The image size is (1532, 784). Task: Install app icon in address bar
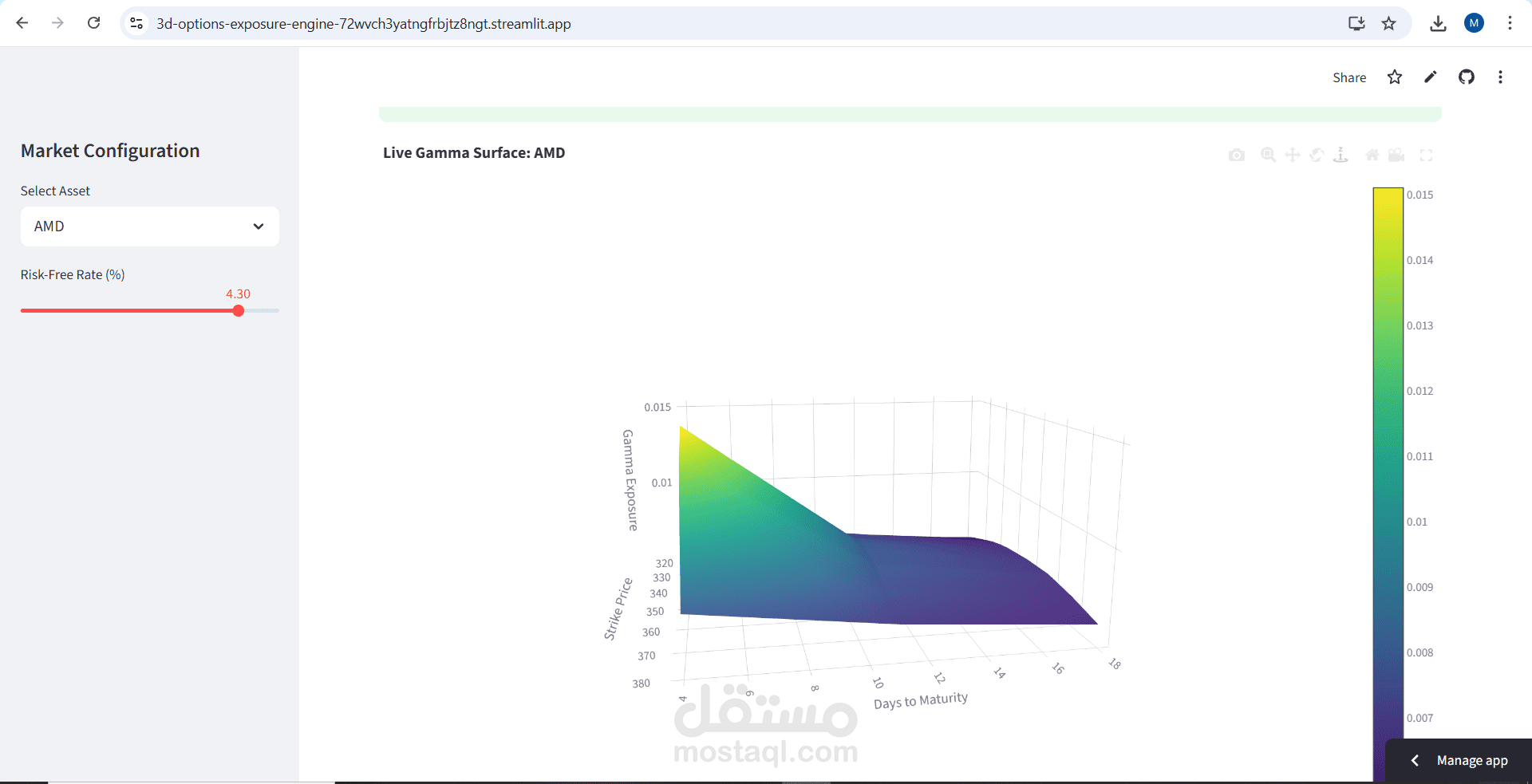(1356, 23)
